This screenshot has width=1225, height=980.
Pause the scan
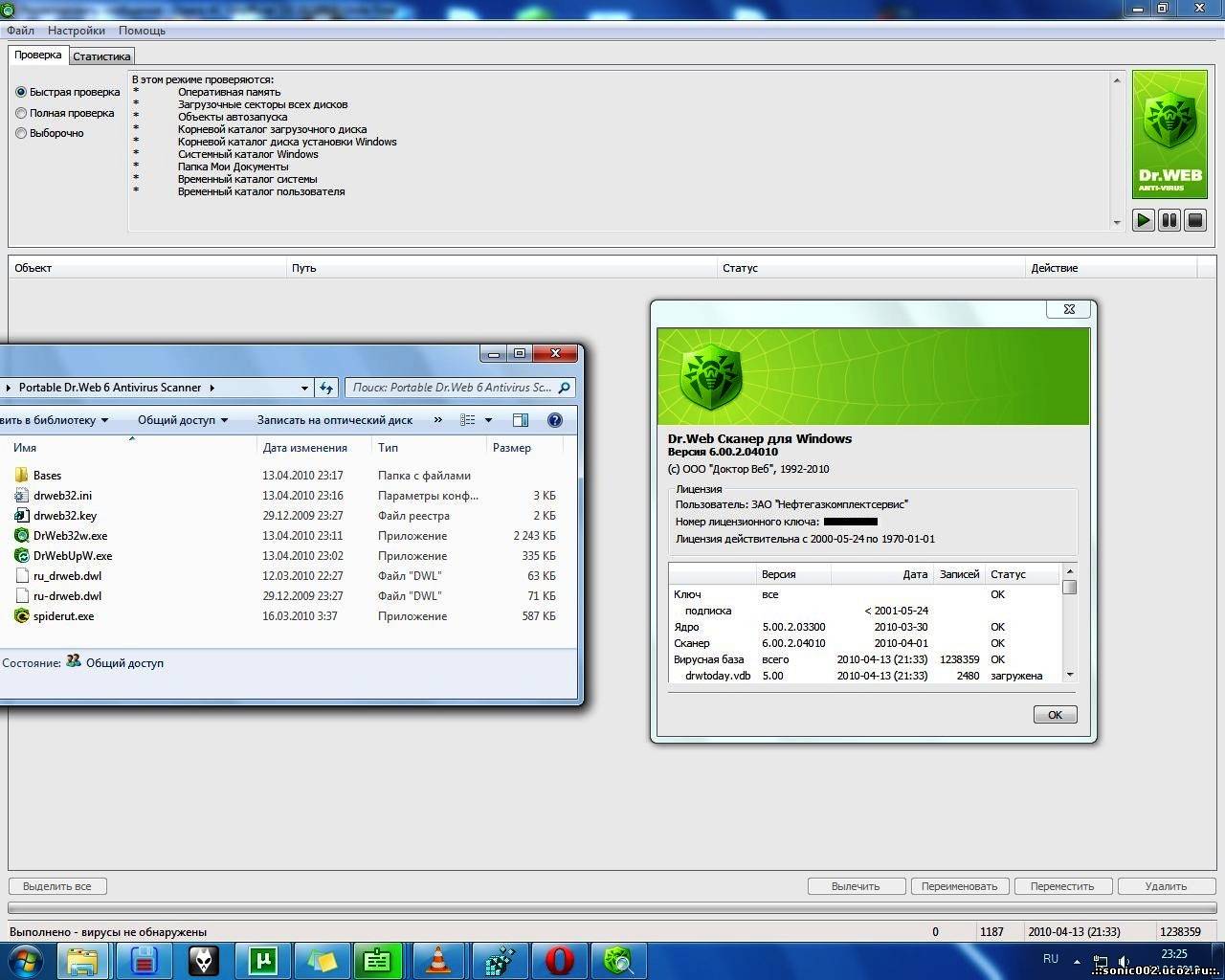point(1169,220)
